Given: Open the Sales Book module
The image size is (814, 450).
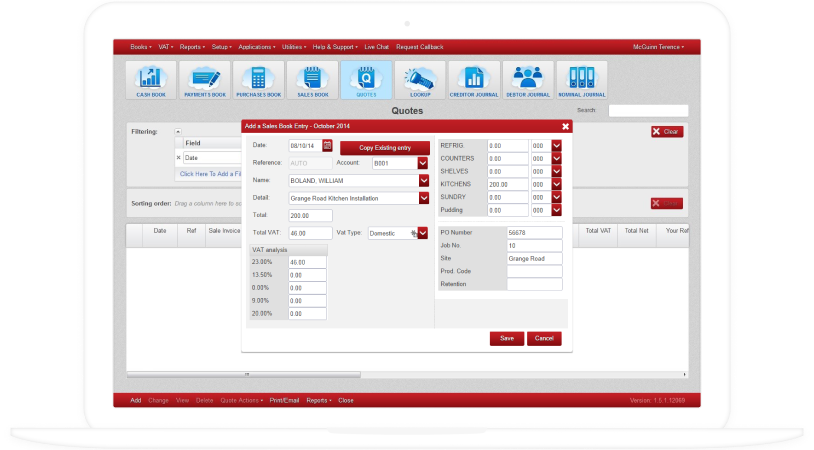Looking at the screenshot, I should (x=313, y=80).
